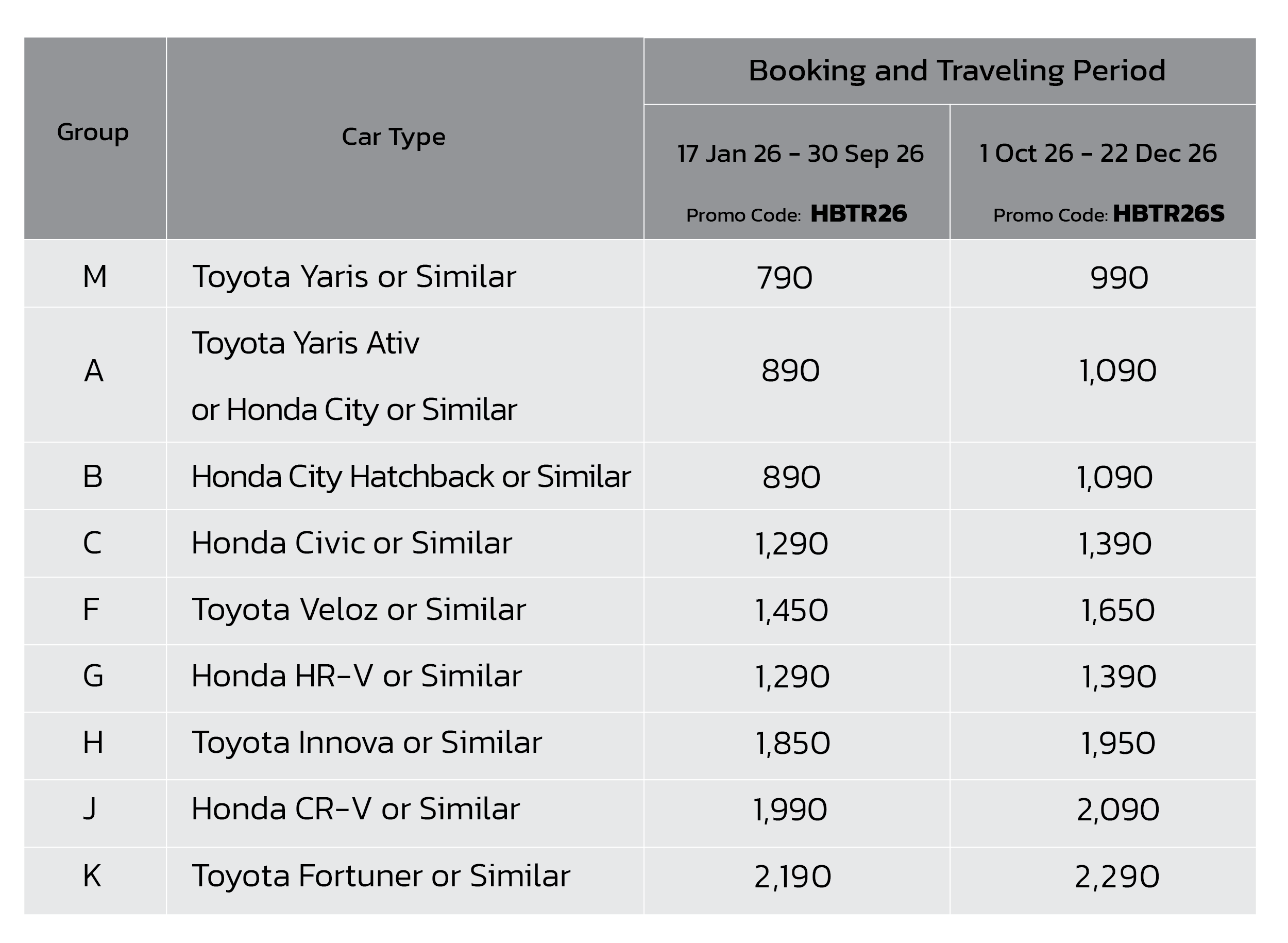Click the 2,090 price cell
The height and width of the screenshot is (943, 1288).
(1117, 810)
